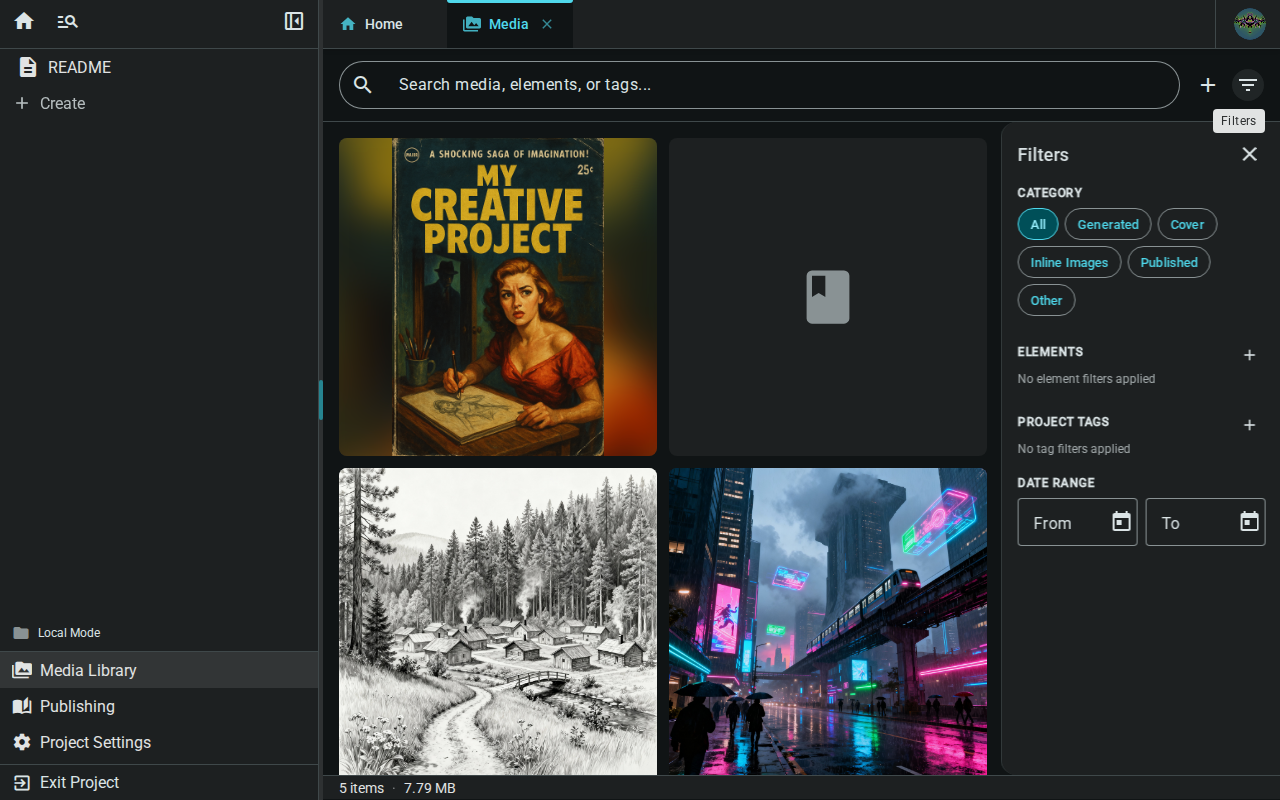Open the From date calendar picker
The width and height of the screenshot is (1280, 800).
click(x=1122, y=521)
